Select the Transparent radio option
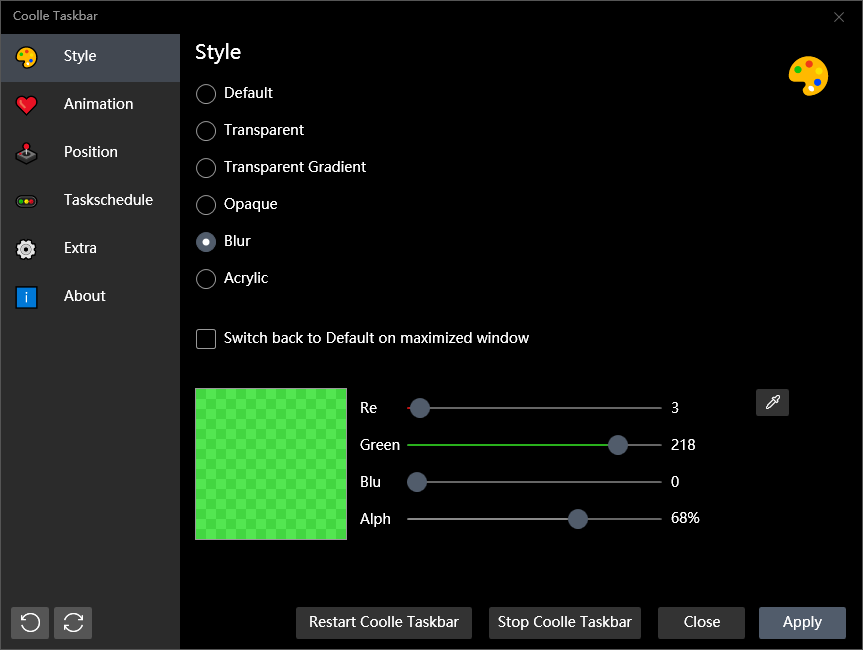 206,131
